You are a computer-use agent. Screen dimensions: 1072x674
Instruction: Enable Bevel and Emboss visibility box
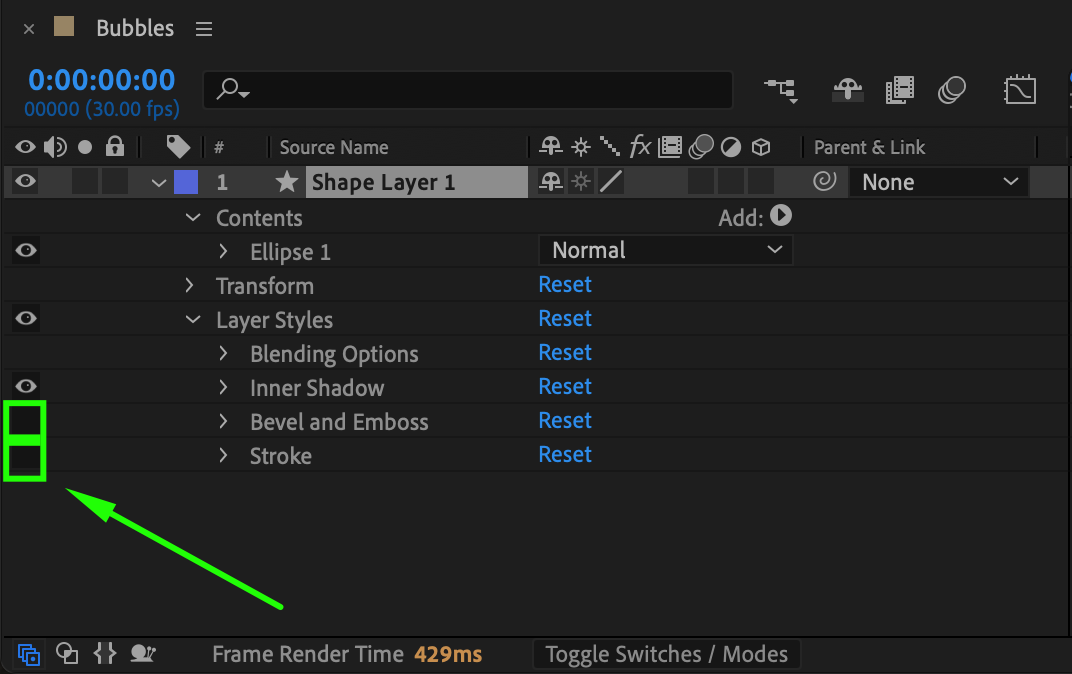pos(26,421)
